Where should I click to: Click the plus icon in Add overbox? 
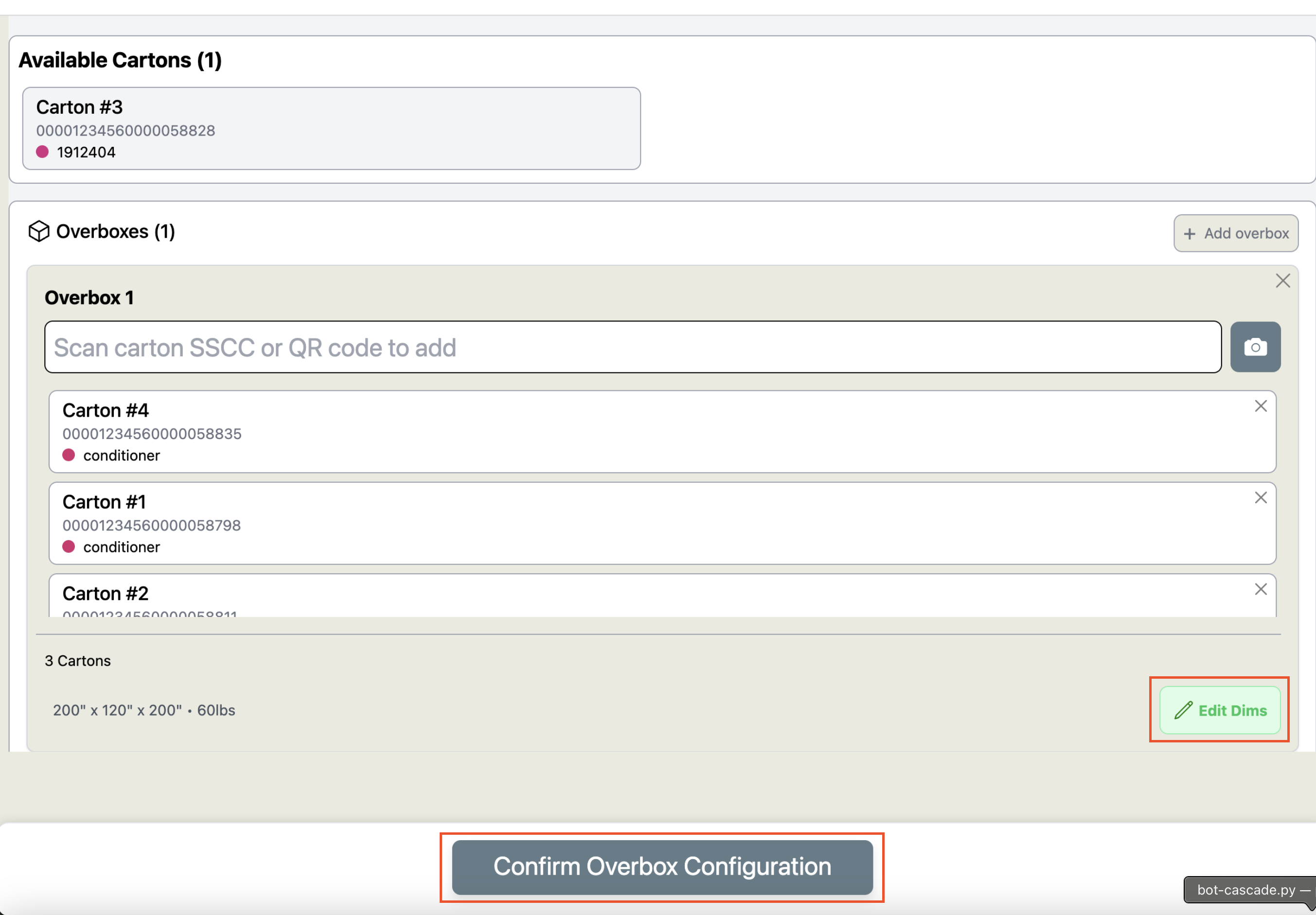coord(1190,234)
